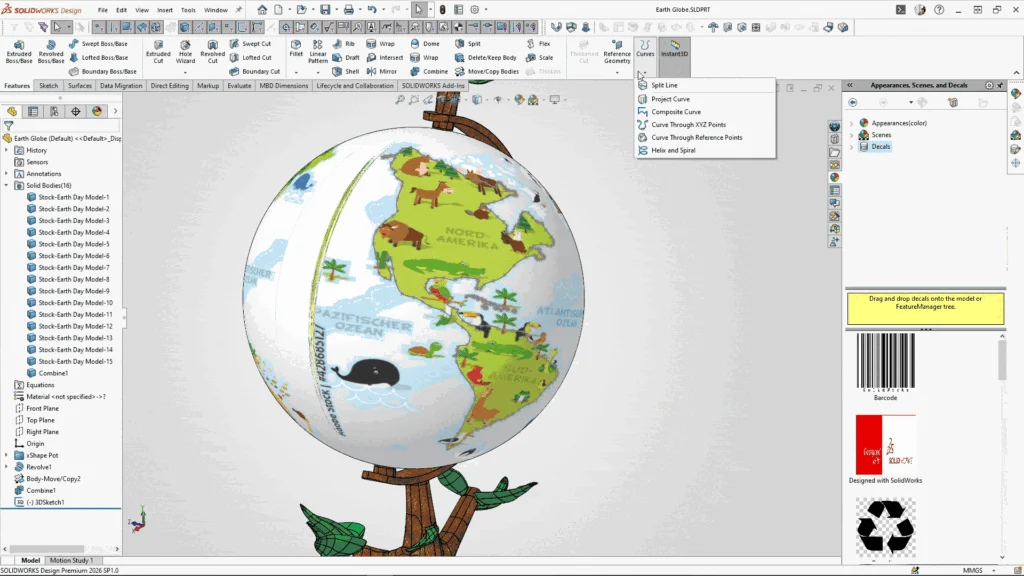The height and width of the screenshot is (576, 1024).
Task: Expand the Appearances(color) node
Action: click(852, 123)
